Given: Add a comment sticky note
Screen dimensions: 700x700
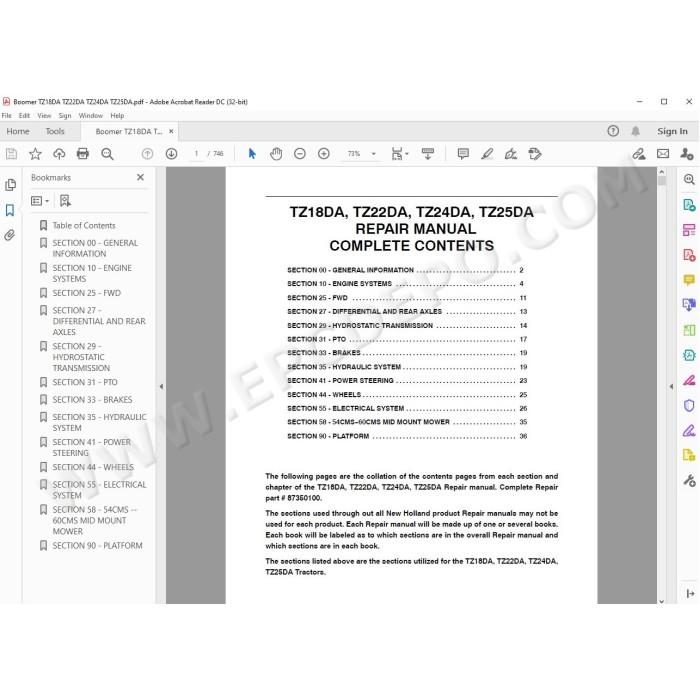Looking at the screenshot, I should click(463, 154).
